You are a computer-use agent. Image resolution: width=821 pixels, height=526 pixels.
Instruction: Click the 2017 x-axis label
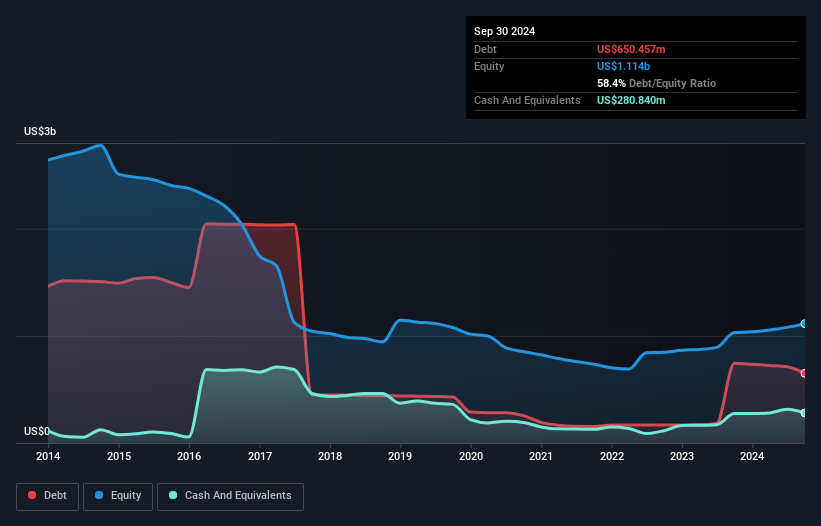[260, 456]
